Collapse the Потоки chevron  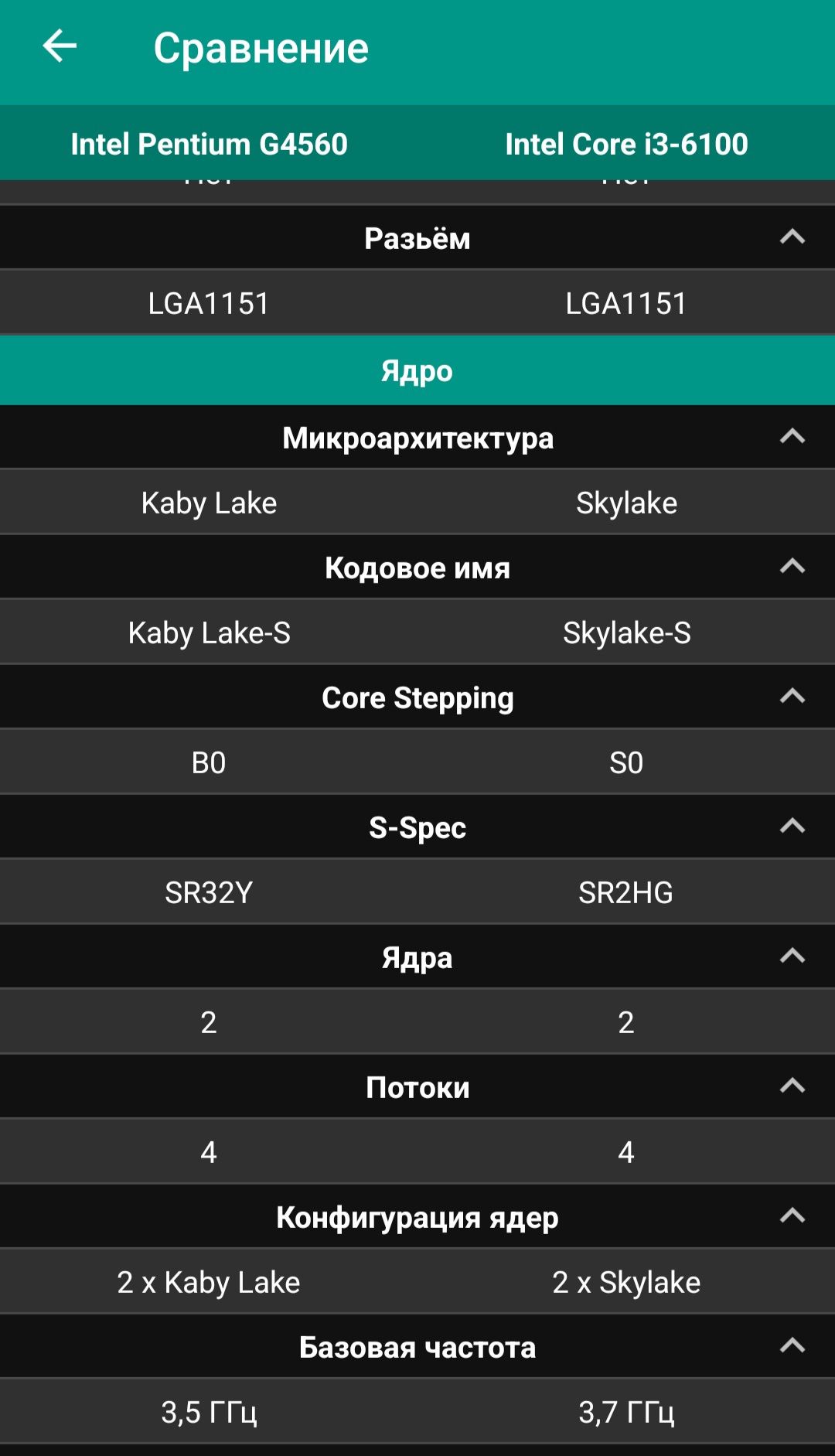(792, 1086)
